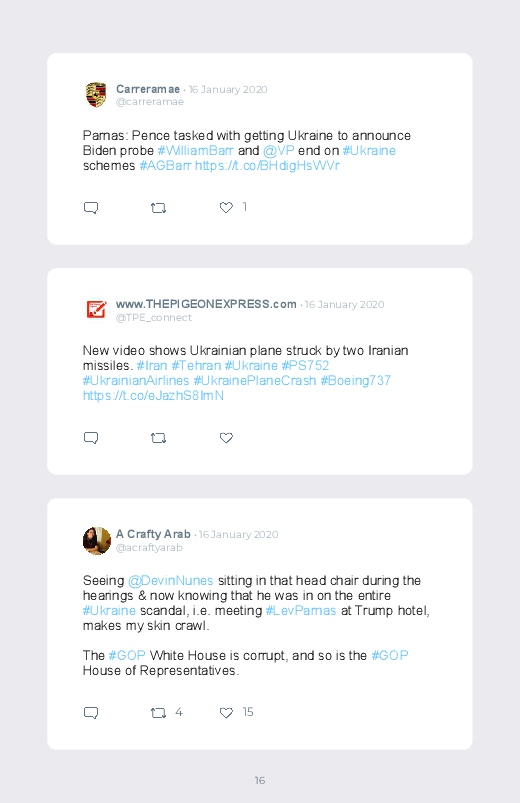Retweet A Crafty Arab's tweet
Viewport: 520px width, 803px height.
(x=158, y=713)
